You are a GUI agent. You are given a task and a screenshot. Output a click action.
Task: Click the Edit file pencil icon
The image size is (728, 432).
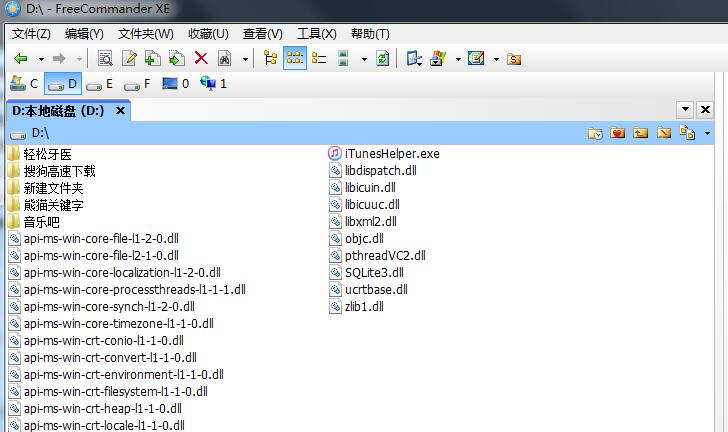coord(129,59)
